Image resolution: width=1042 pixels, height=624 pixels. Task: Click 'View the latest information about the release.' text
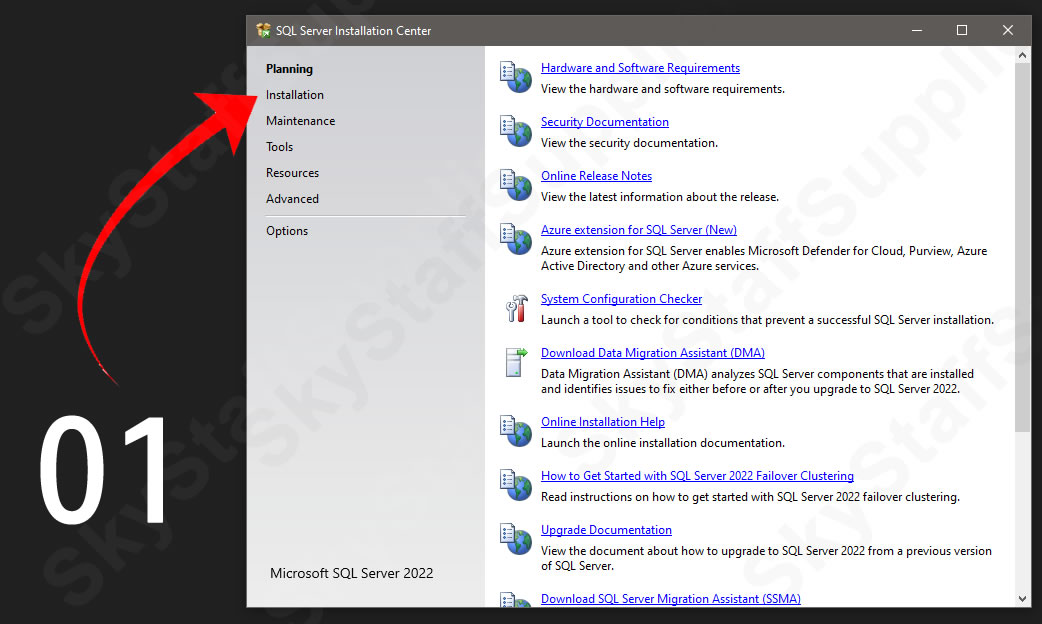click(660, 197)
